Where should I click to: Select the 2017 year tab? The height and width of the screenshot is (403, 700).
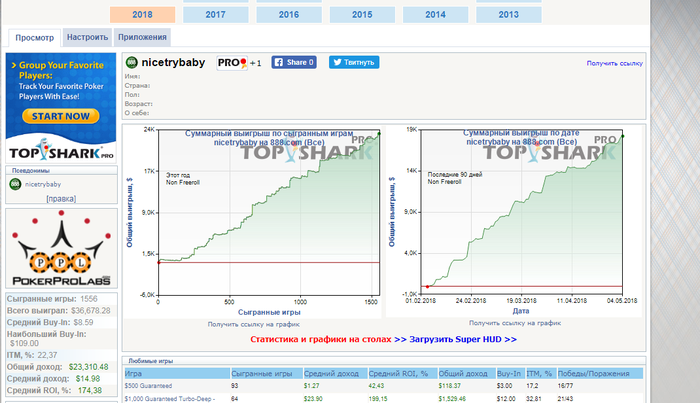pos(216,15)
